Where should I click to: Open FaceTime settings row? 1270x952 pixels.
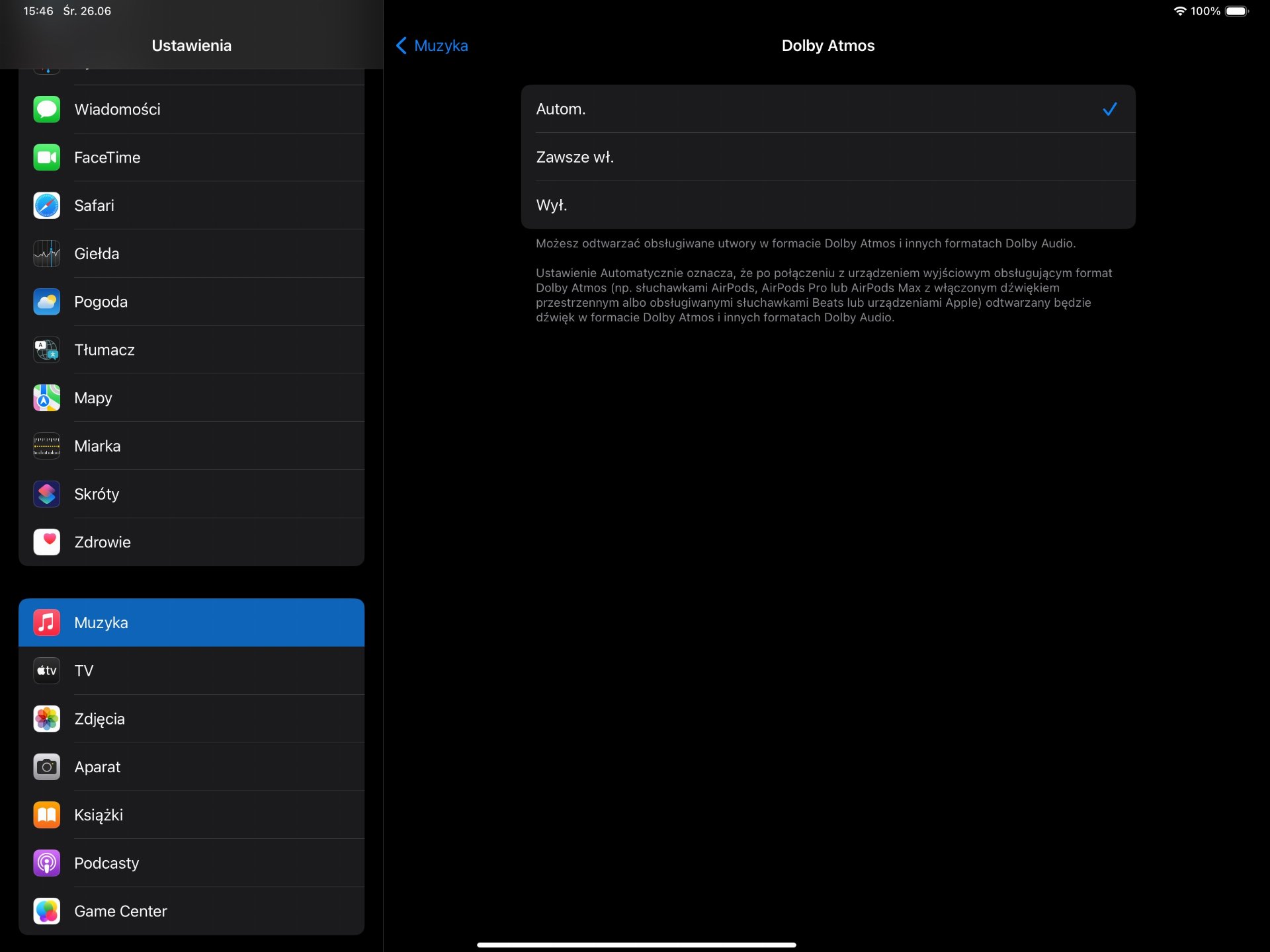(x=192, y=157)
